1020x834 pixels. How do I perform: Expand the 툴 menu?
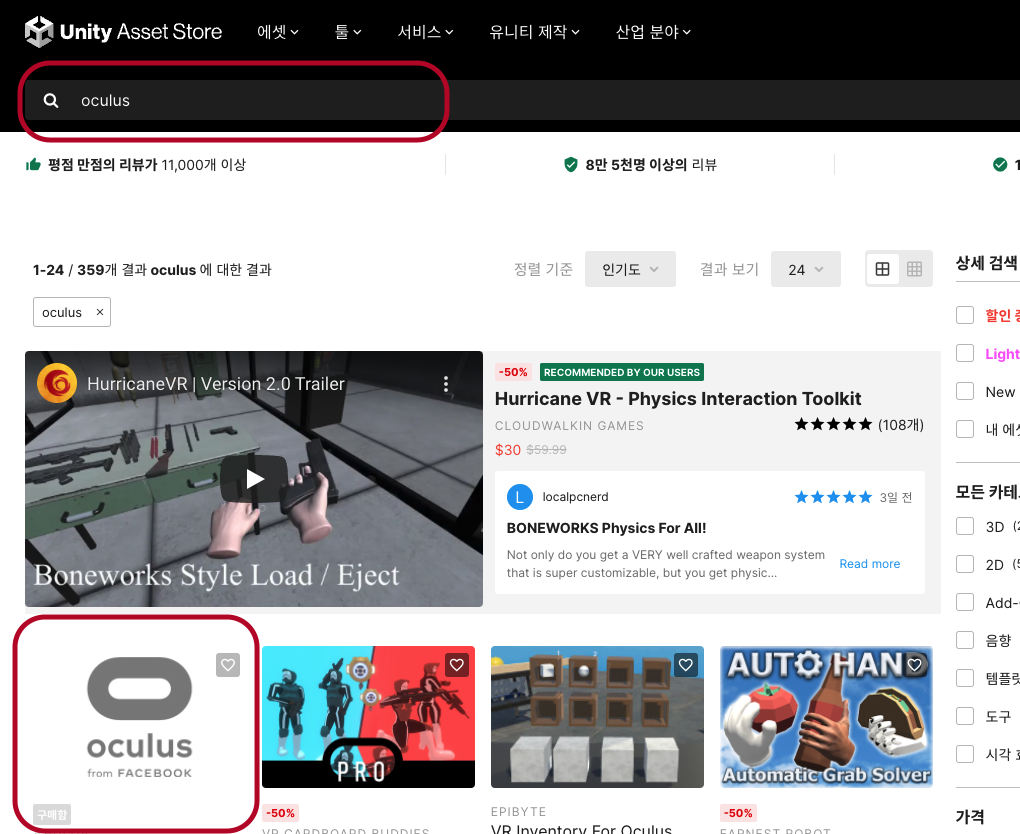click(x=348, y=31)
